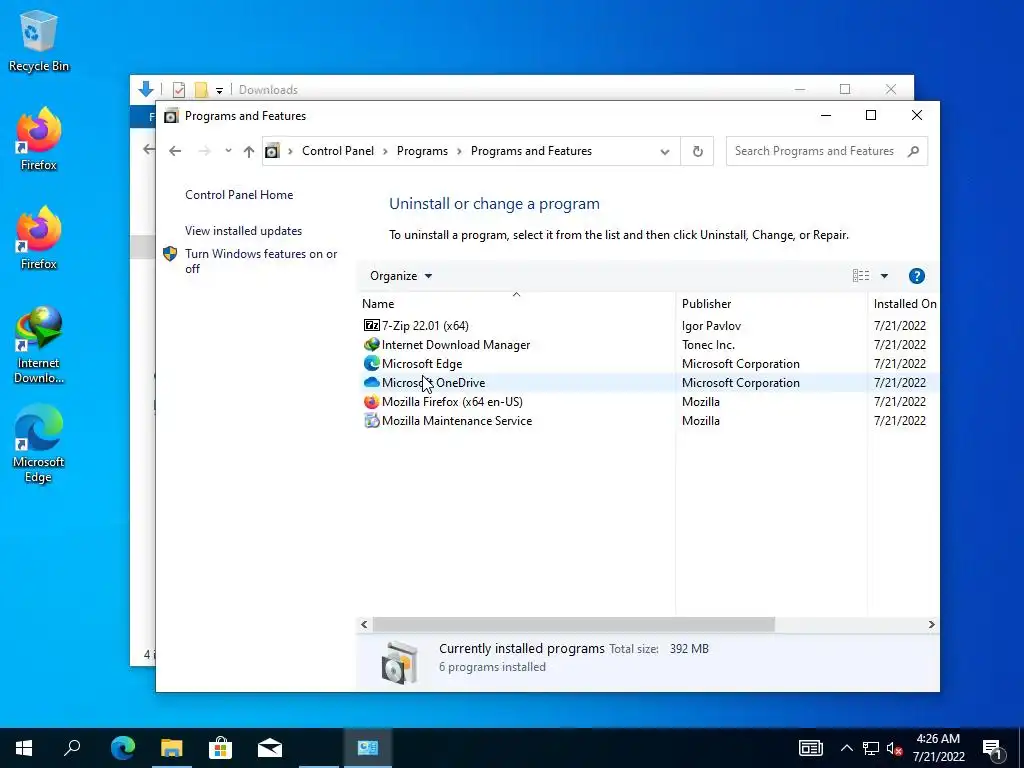Select the Mozilla Firefox (x64 en-US) name
This screenshot has height=768, width=1024.
452,402
